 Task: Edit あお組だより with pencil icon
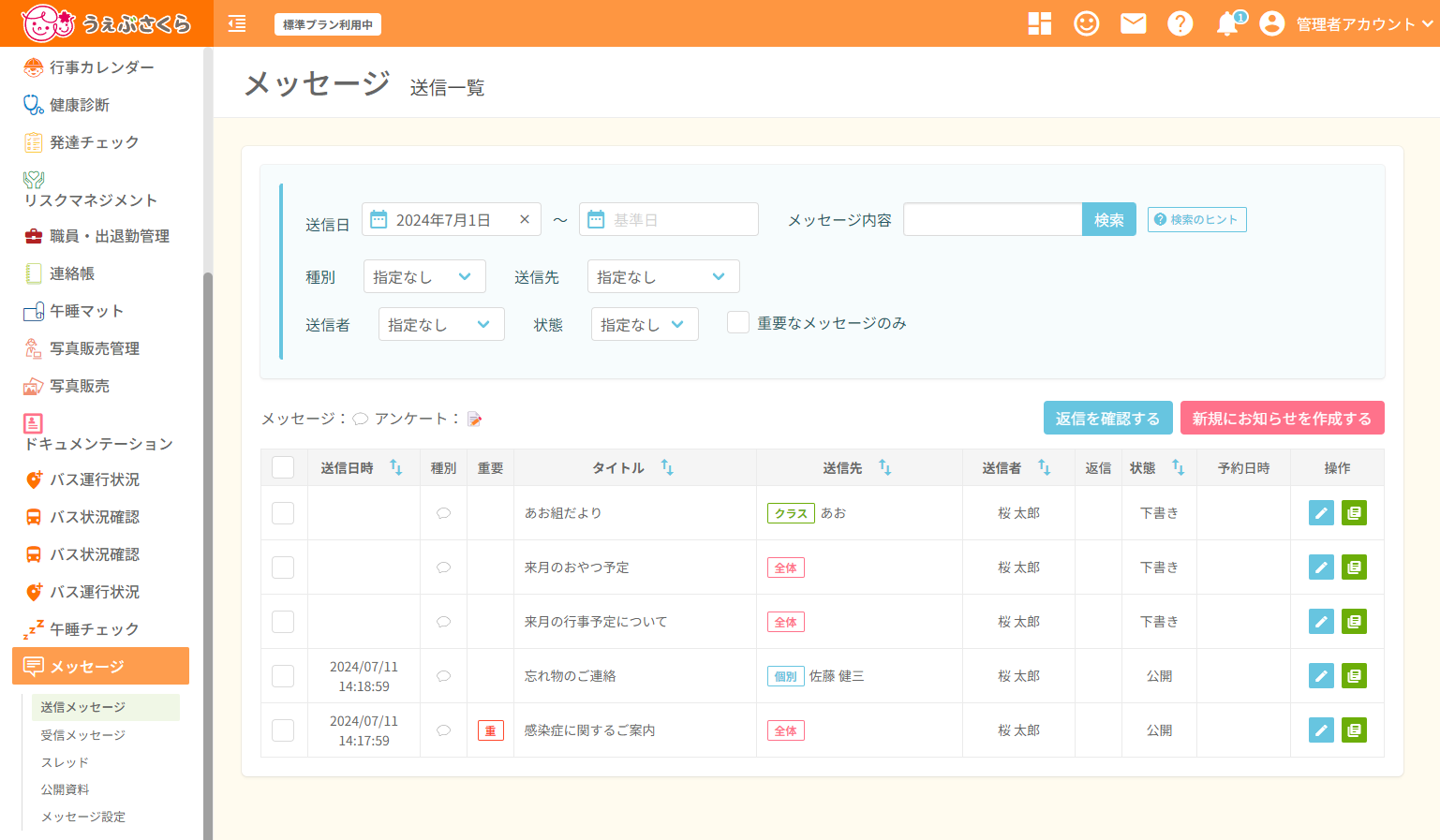point(1321,513)
